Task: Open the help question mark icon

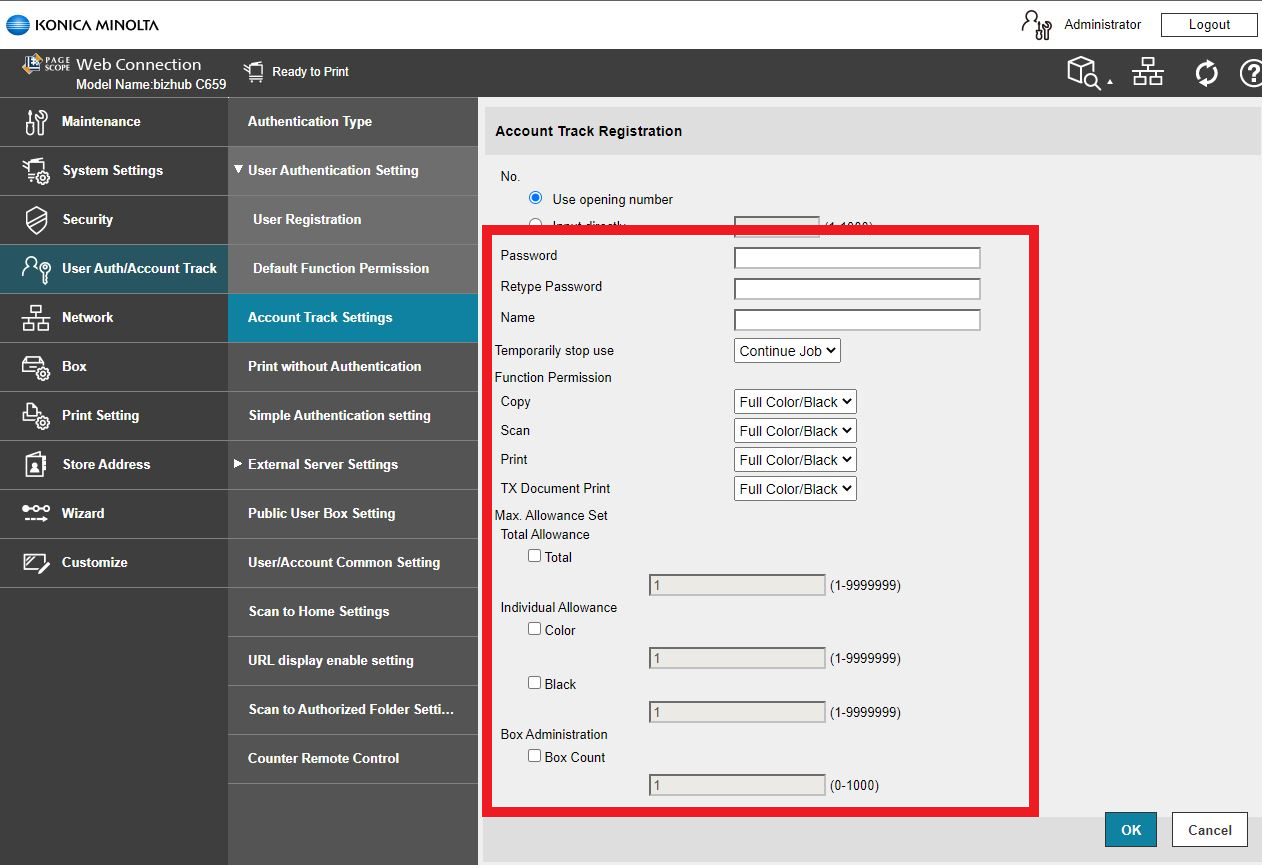Action: click(1250, 73)
